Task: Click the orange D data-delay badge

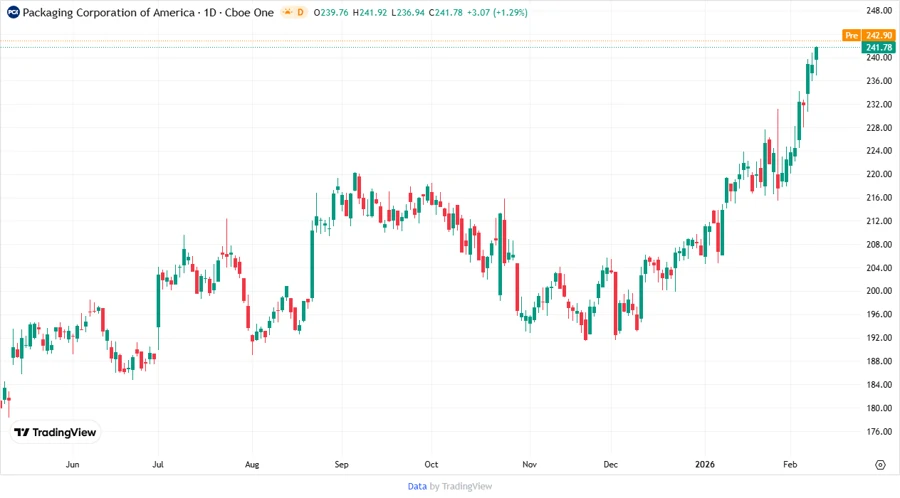Action: point(300,12)
